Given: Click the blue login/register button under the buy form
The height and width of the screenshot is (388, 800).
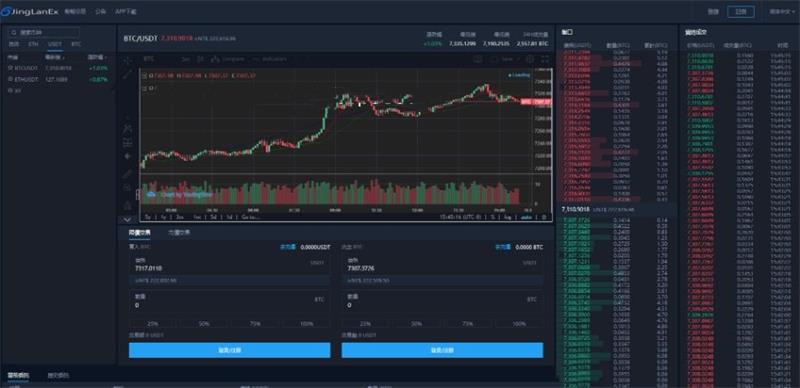Looking at the screenshot, I should point(230,350).
